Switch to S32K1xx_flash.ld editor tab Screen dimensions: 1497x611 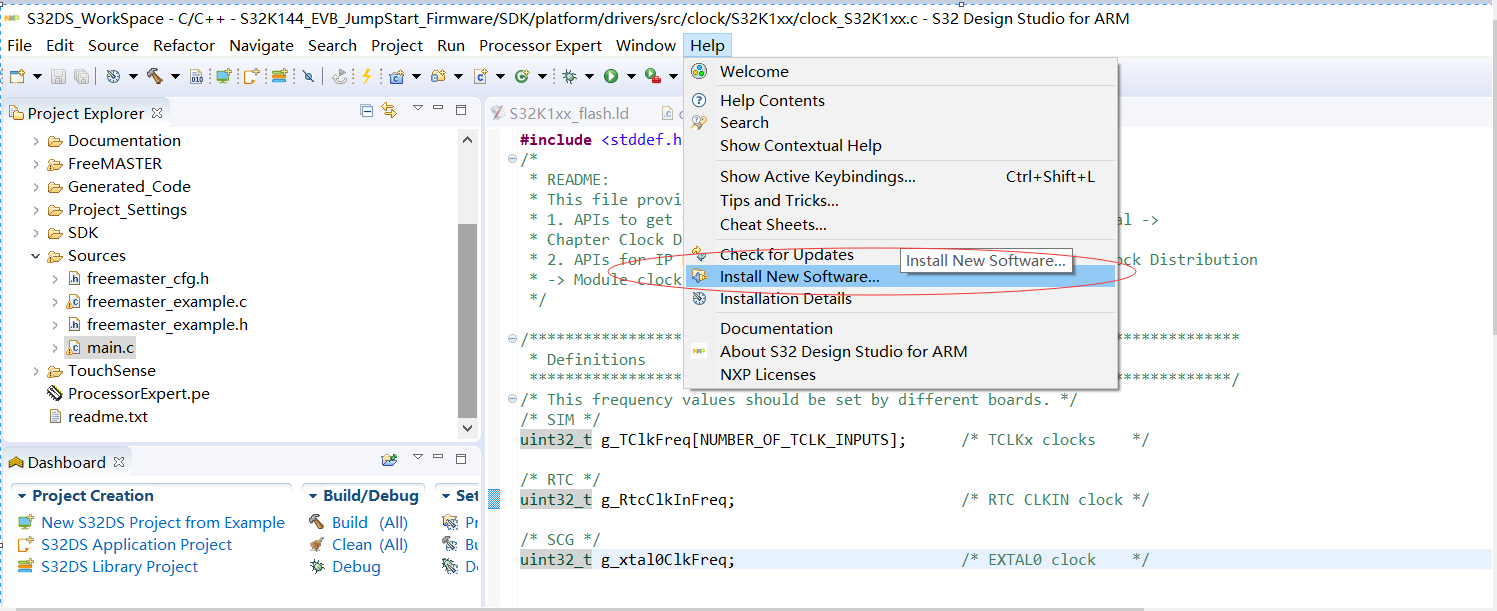(569, 113)
